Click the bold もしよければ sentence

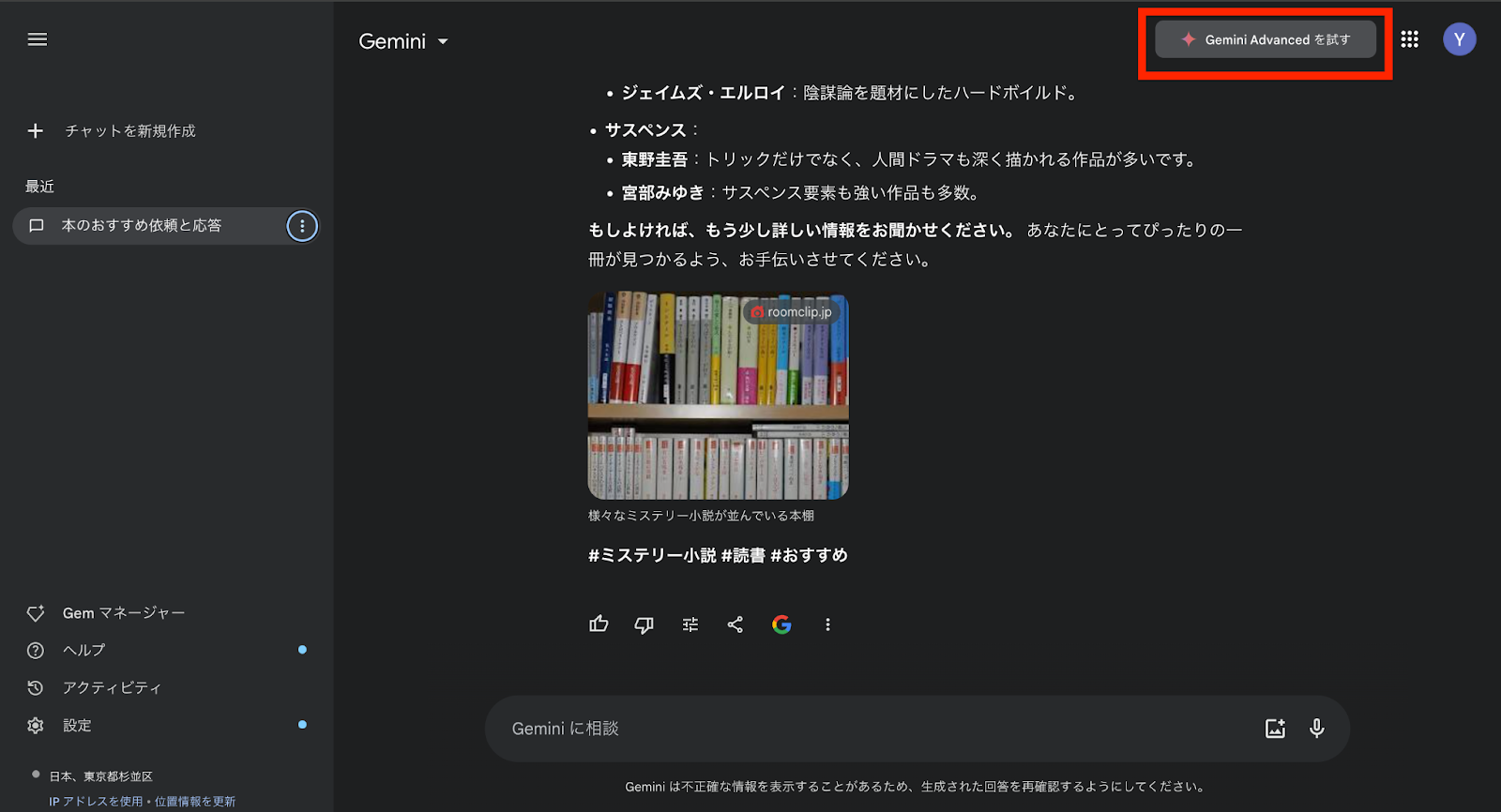click(801, 230)
